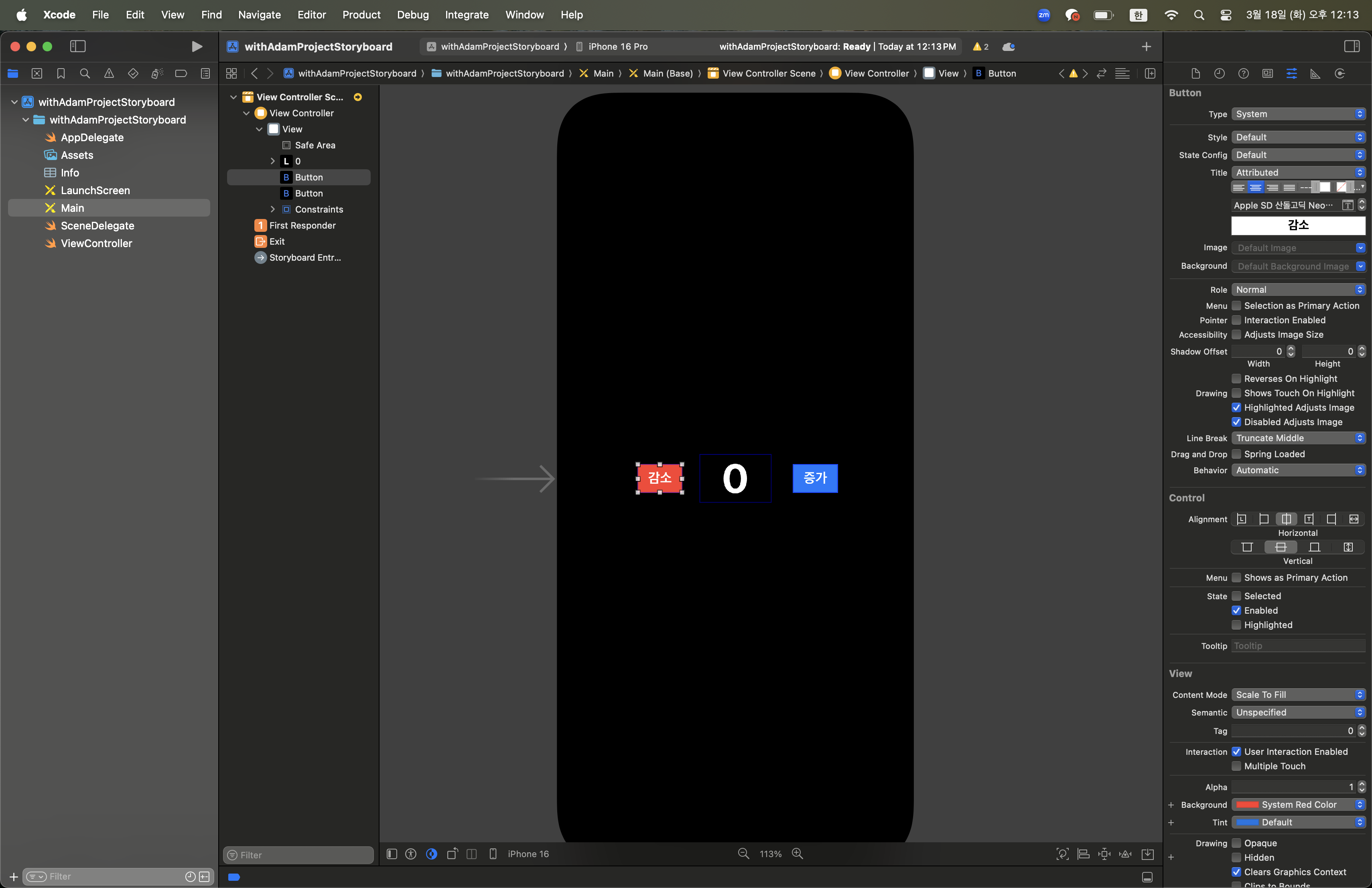Click the Run play button
Screen dimensions: 1372x888
(x=197, y=46)
